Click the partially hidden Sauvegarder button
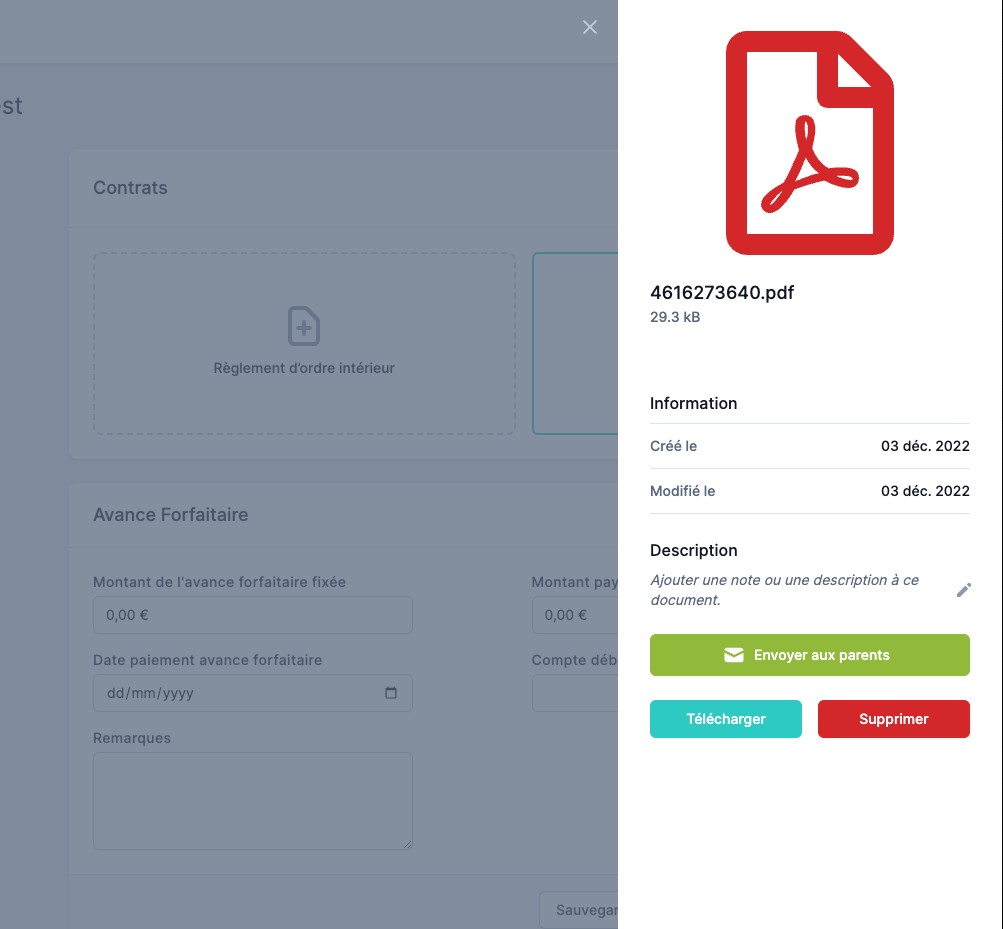Image resolution: width=1003 pixels, height=929 pixels. 580,910
